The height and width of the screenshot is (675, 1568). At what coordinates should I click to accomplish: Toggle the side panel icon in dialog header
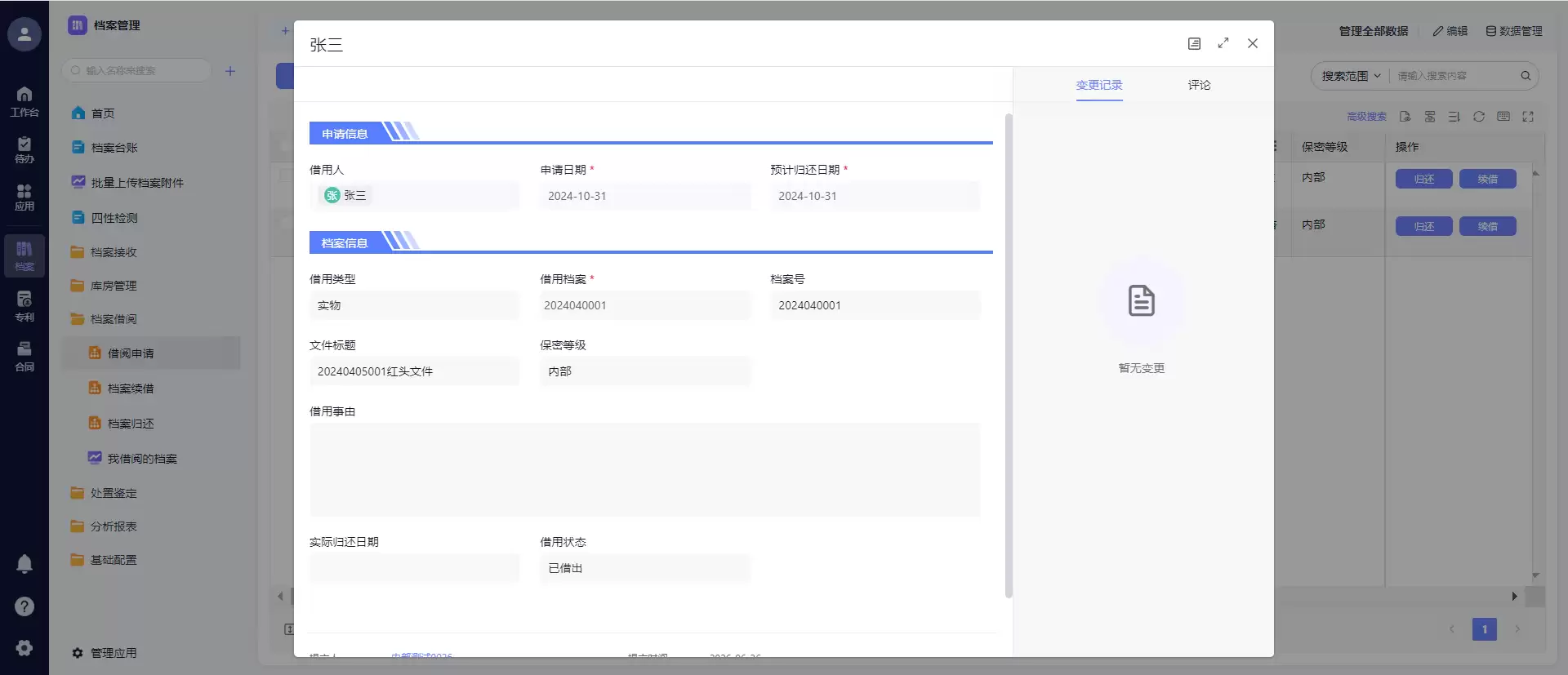pos(1194,43)
